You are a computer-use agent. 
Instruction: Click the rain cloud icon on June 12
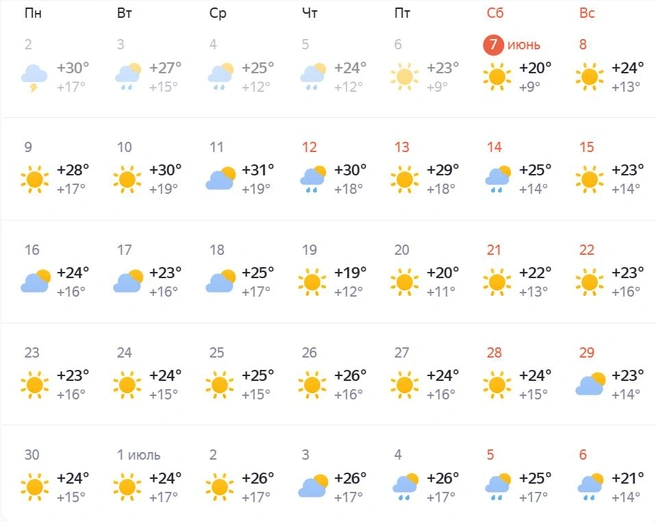[x=313, y=179]
